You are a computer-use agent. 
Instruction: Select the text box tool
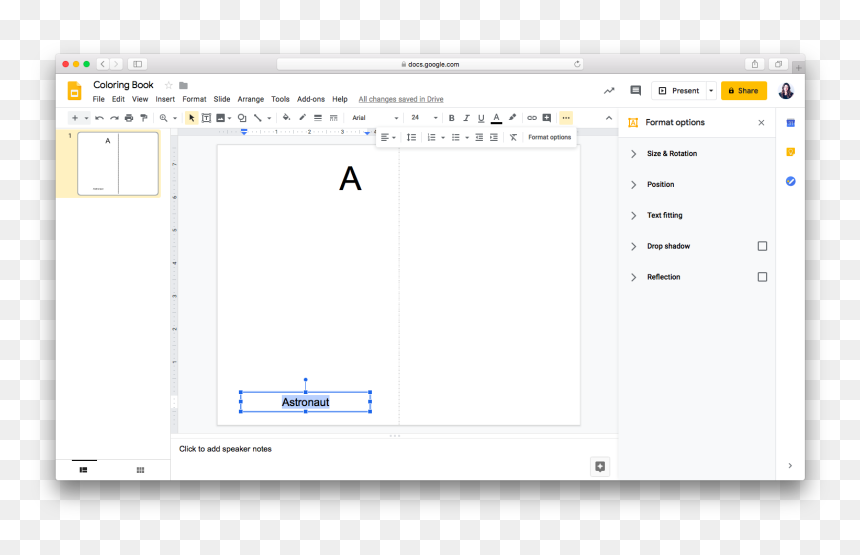point(206,118)
